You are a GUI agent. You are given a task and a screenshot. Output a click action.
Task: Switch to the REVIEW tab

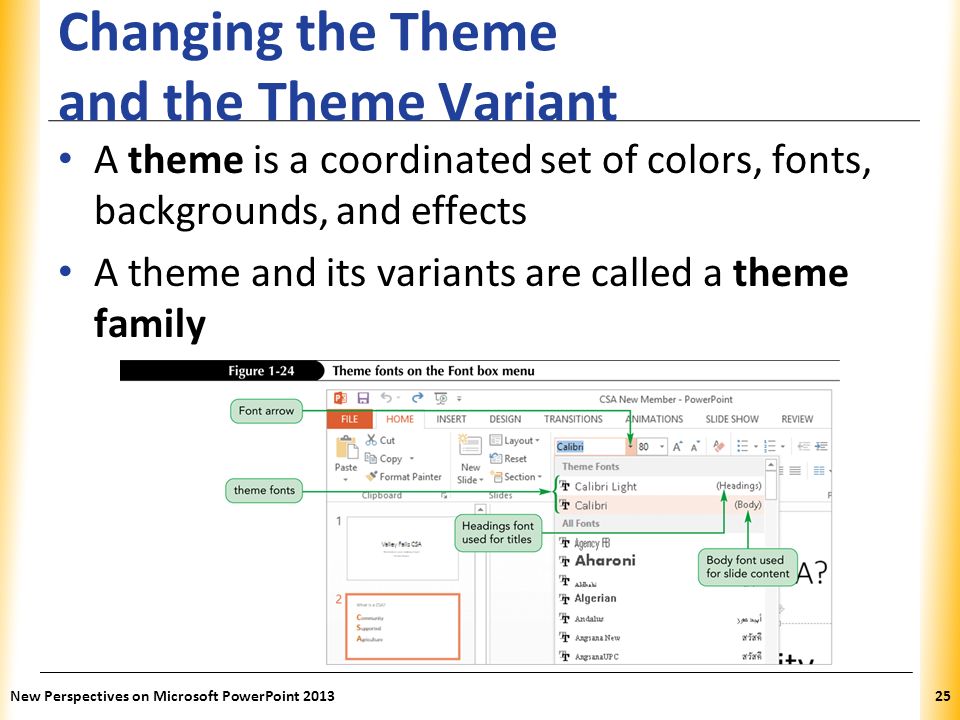point(797,419)
